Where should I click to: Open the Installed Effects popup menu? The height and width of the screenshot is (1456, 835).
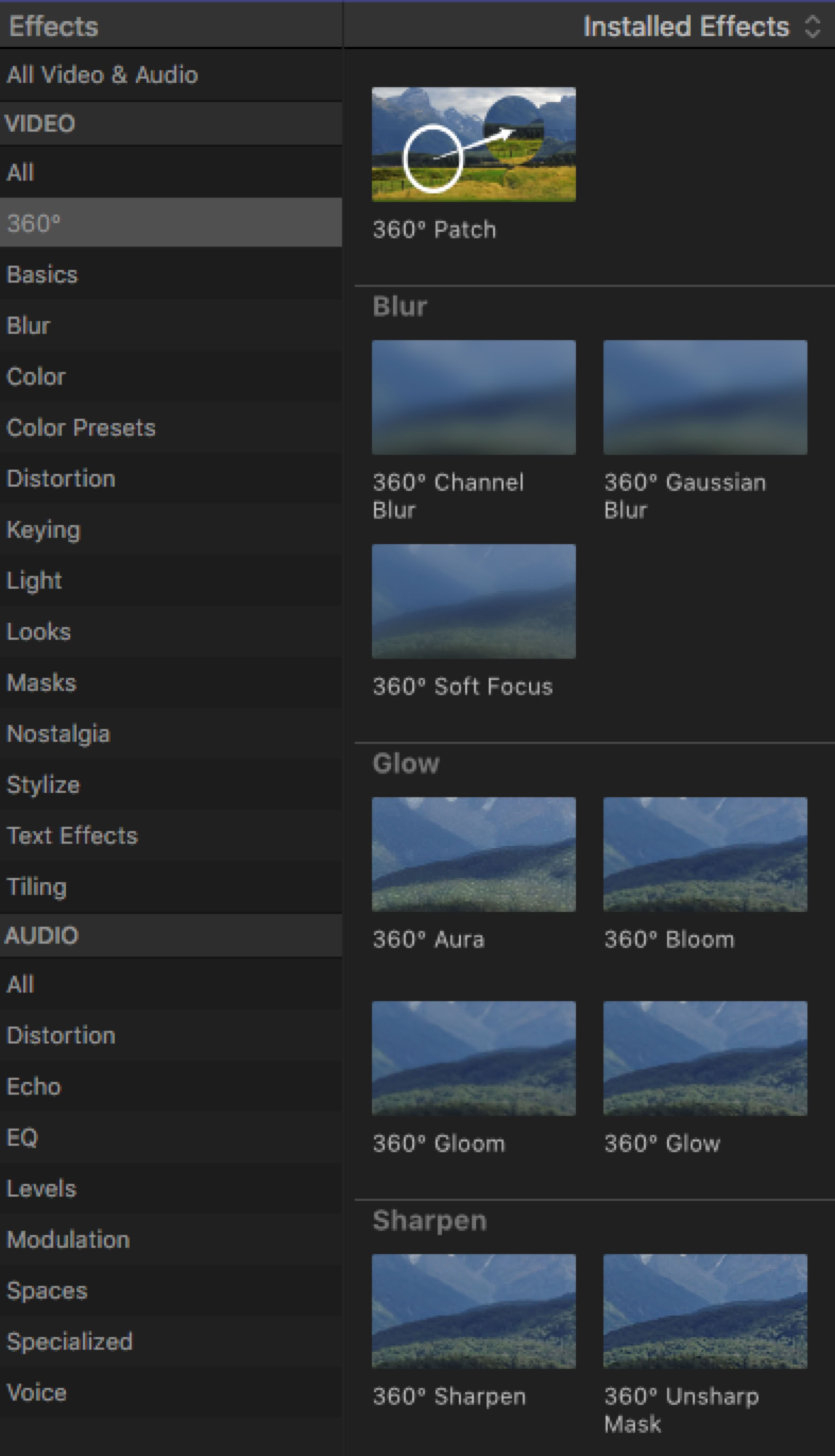pyautogui.click(x=701, y=26)
